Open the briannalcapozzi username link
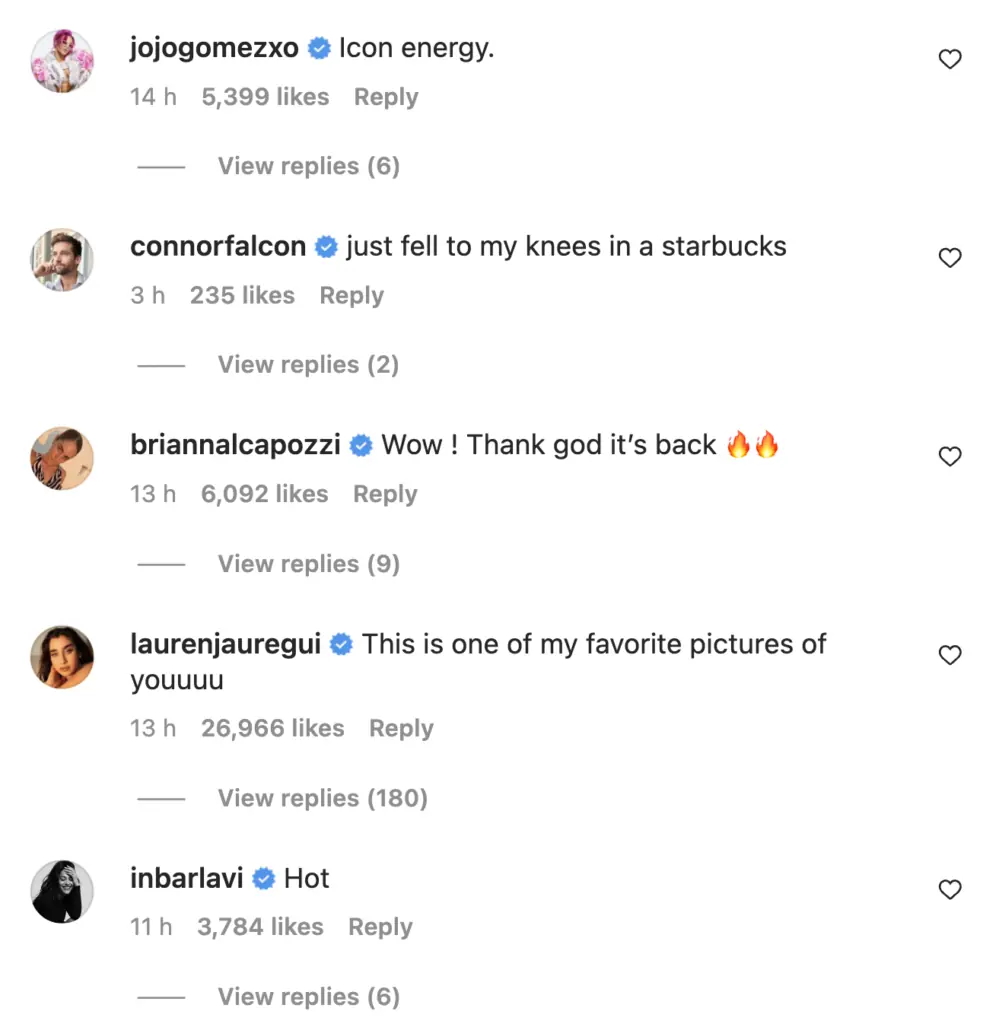 coord(236,445)
